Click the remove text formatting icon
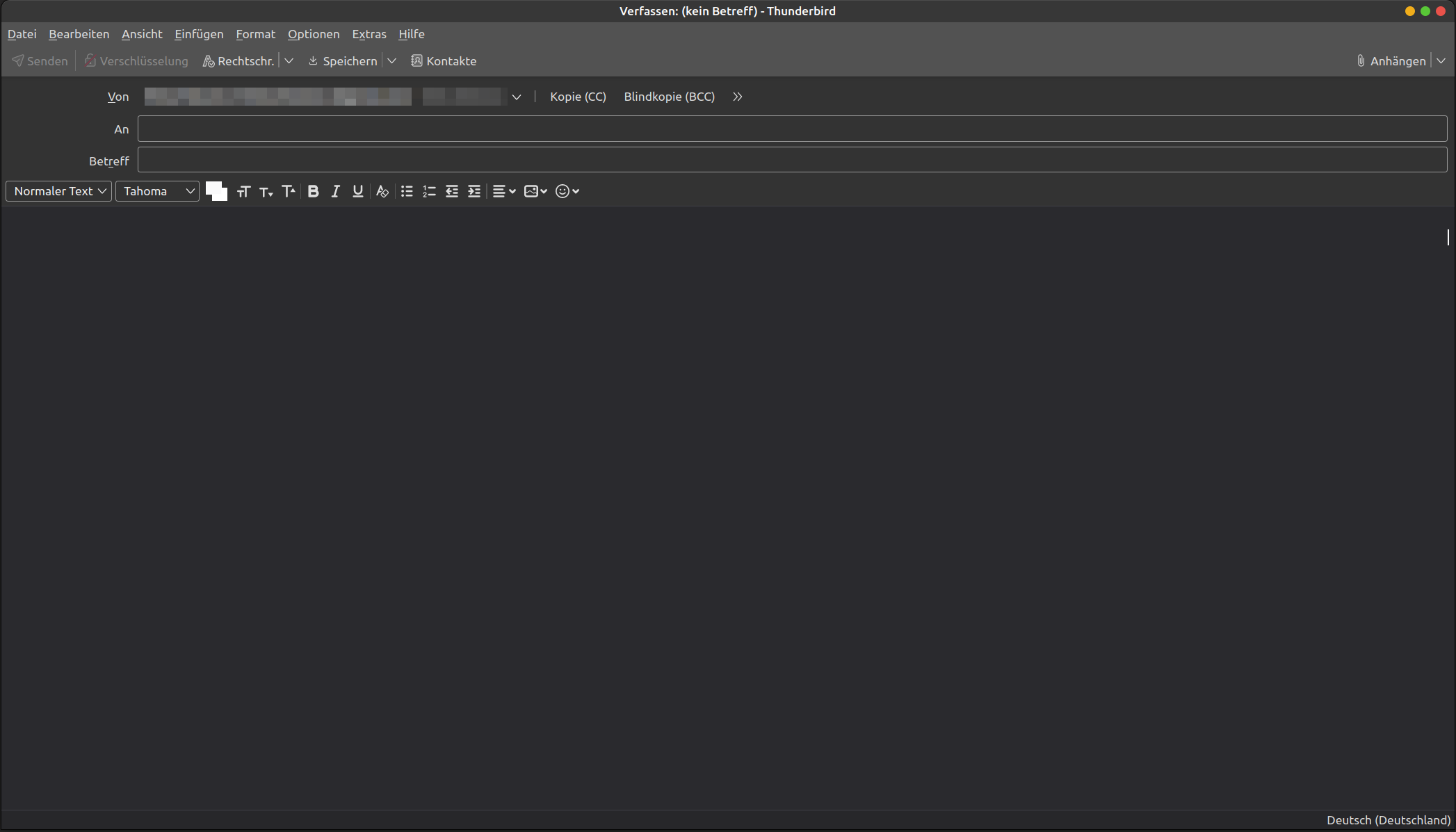This screenshot has width=1456, height=832. coord(382,191)
